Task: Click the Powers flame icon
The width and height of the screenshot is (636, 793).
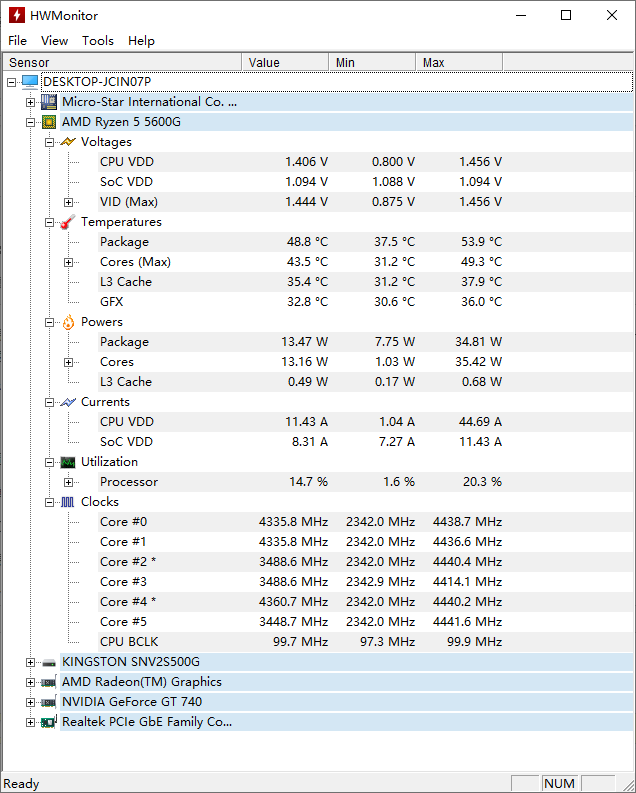Action: (x=68, y=322)
